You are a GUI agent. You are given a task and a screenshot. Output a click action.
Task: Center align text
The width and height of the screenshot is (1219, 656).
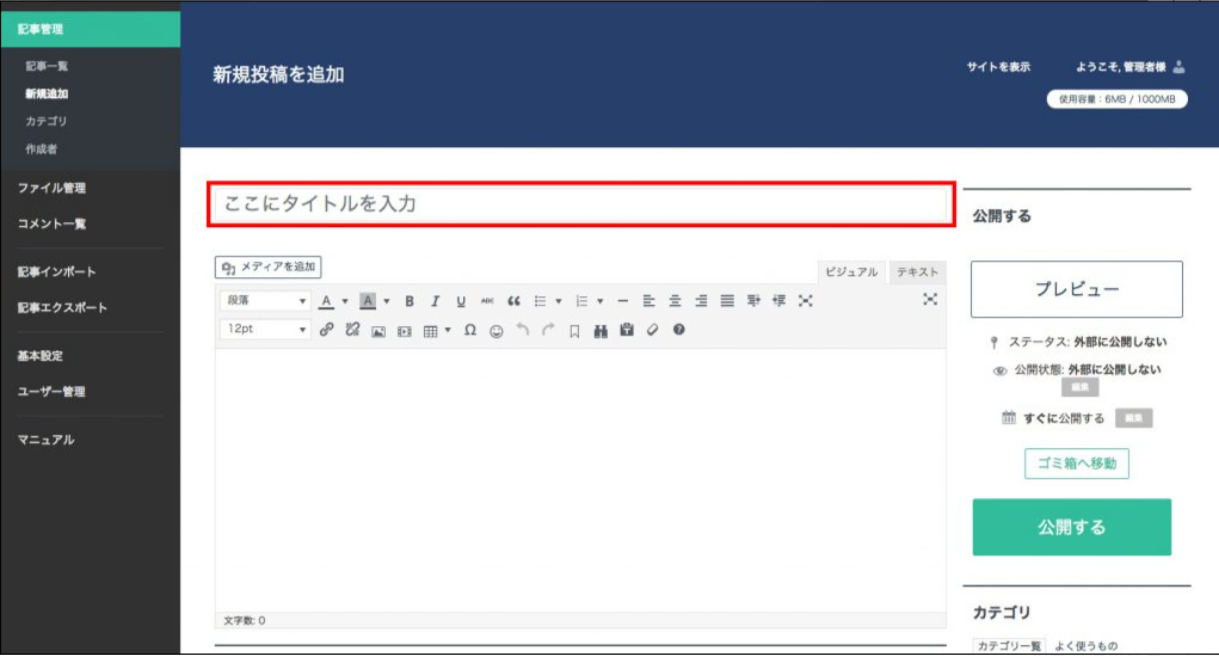click(x=675, y=301)
